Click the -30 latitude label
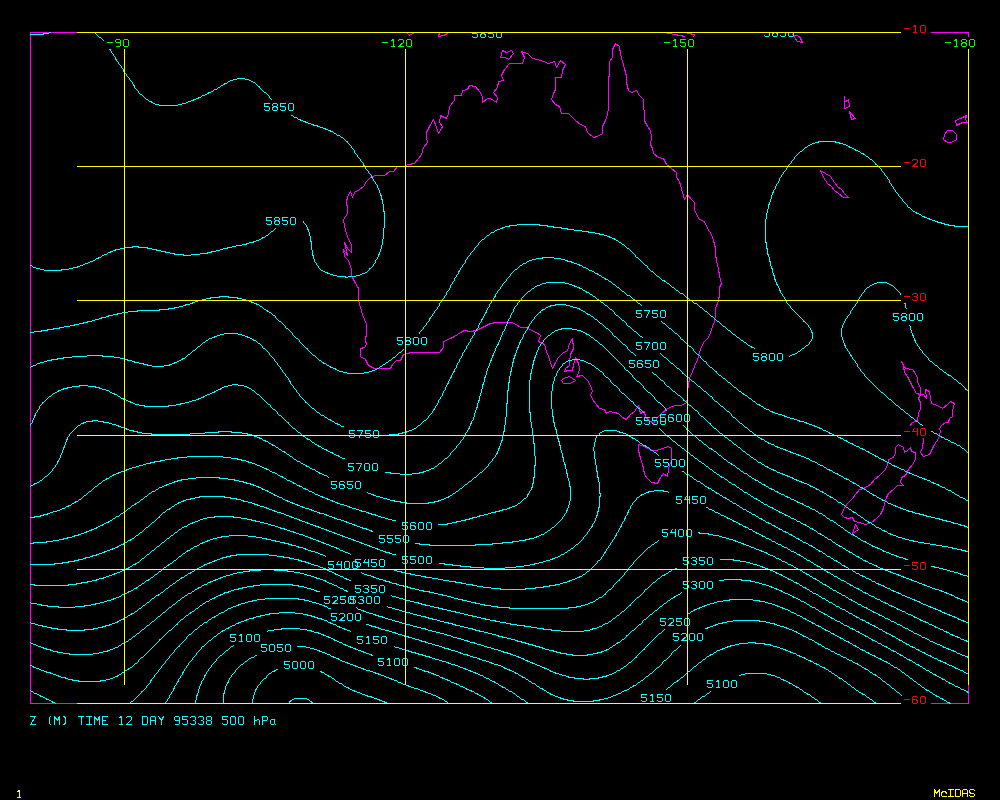This screenshot has width=1000, height=800. pyautogui.click(x=914, y=298)
